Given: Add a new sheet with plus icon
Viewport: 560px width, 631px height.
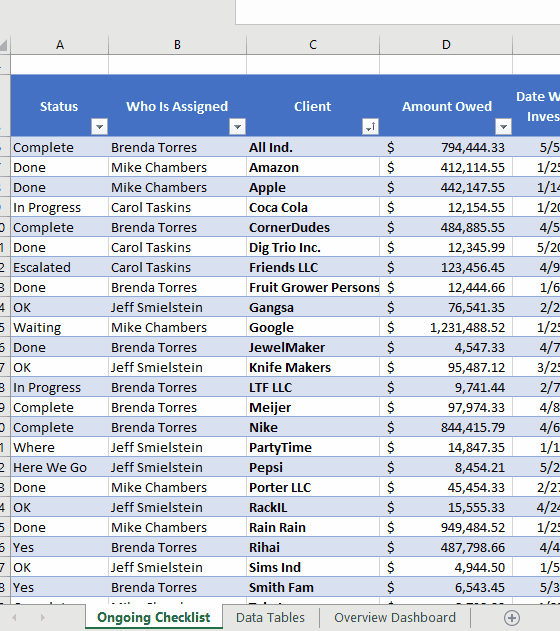Looking at the screenshot, I should point(512,618).
